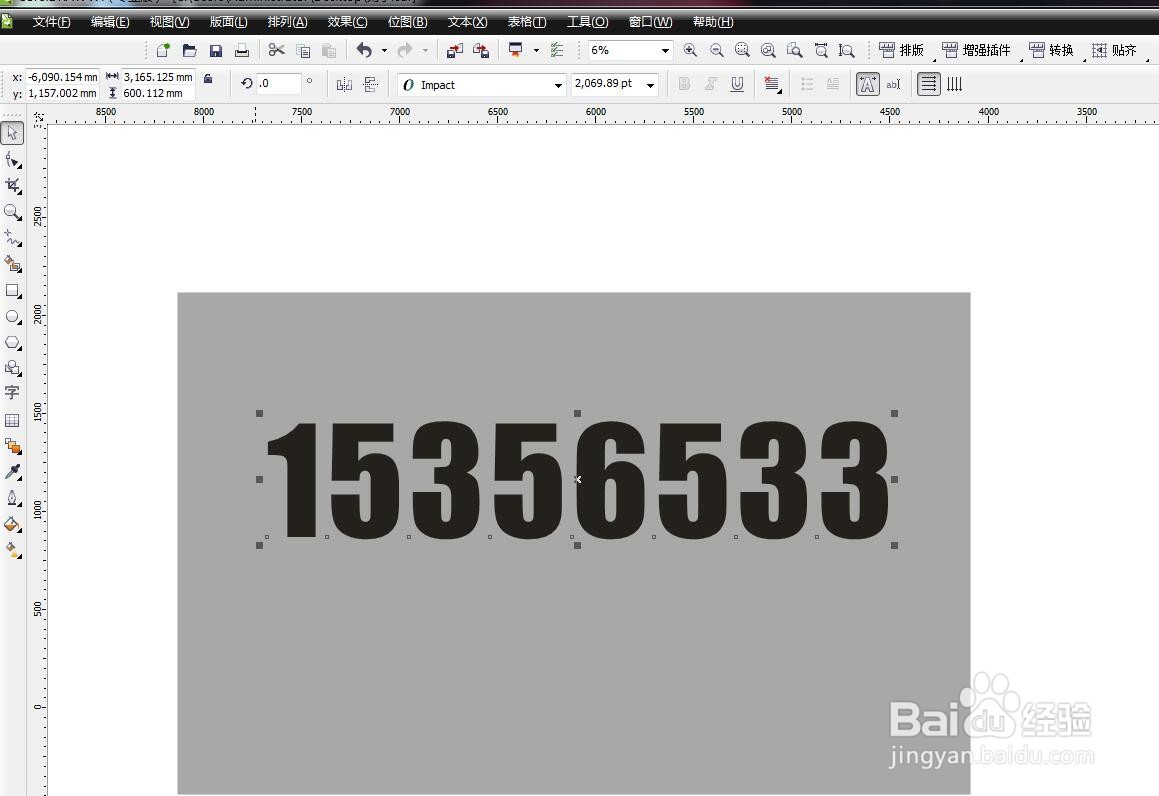
Task: Open the zoom level 6% dropdown
Action: point(665,50)
